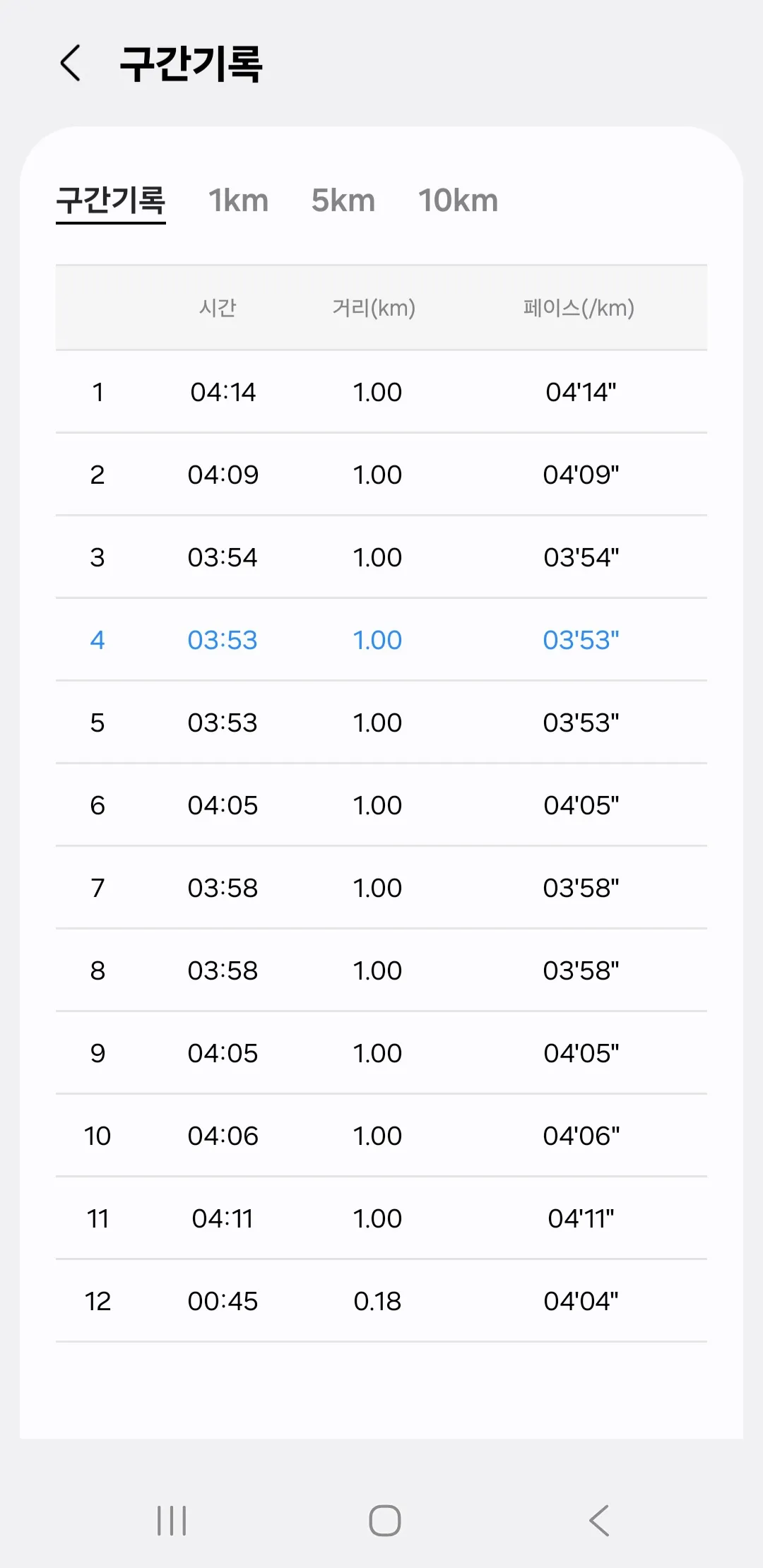Tap the 페이스(/km) column header
Screen dimensions: 763x1568
pos(579,308)
